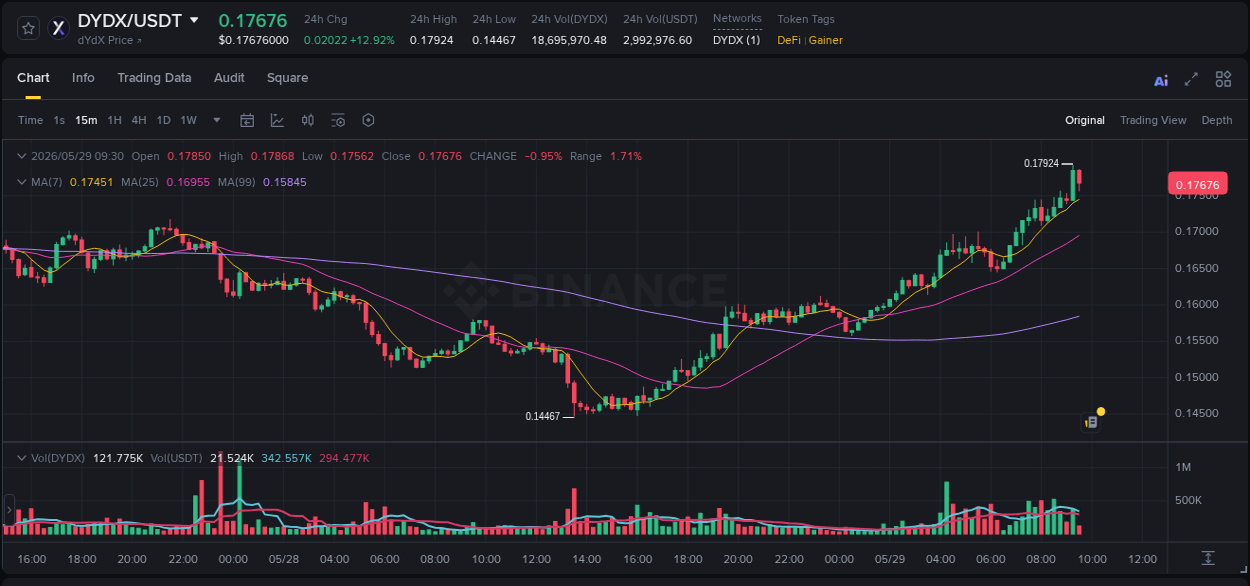The image size is (1250, 586).
Task: Click the 05/29 date axis label
Action: [889, 559]
